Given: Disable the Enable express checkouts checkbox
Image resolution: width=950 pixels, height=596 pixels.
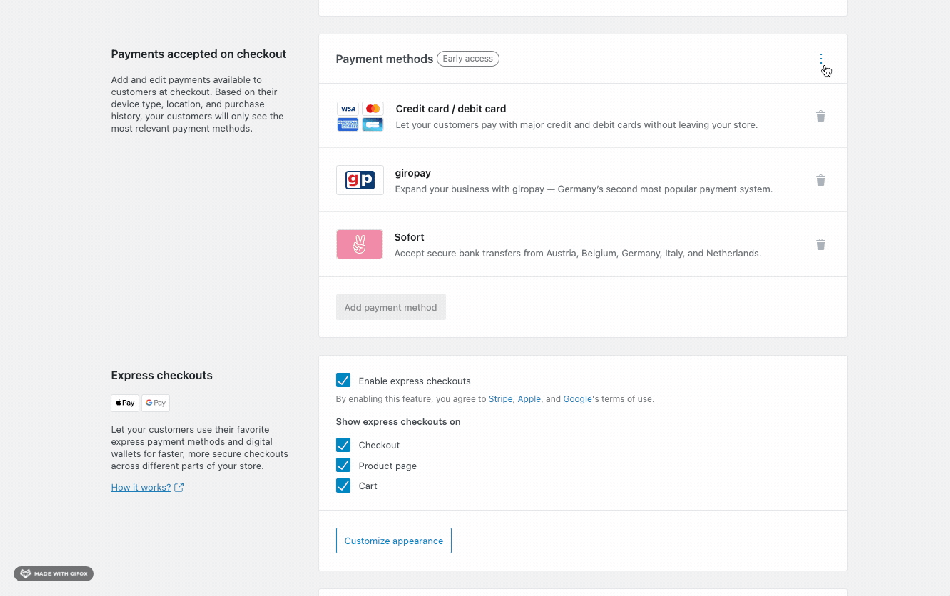Looking at the screenshot, I should pos(343,380).
